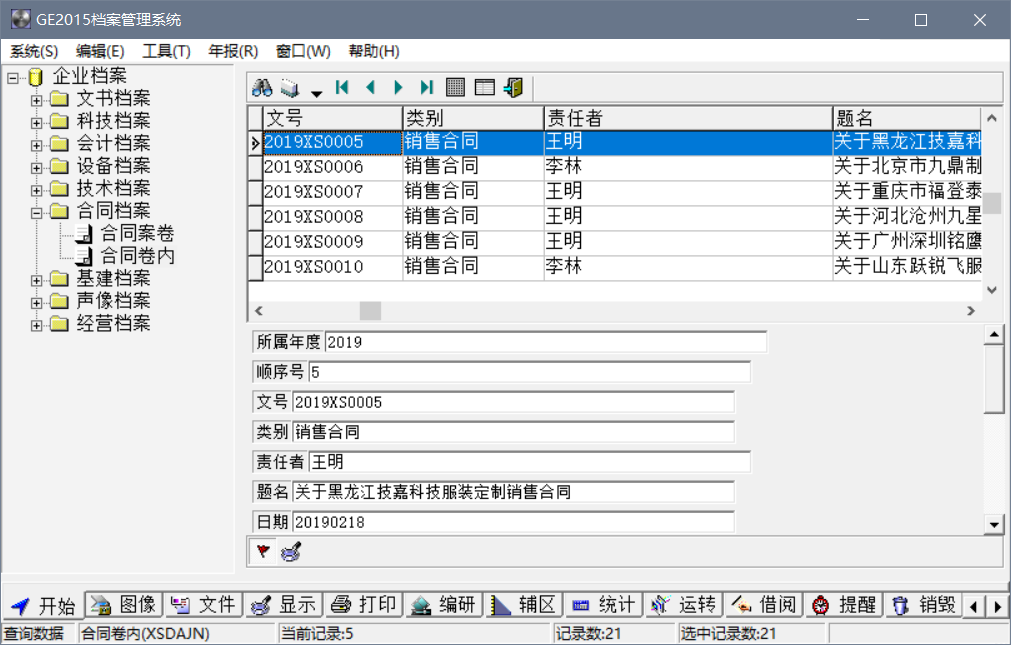1011x645 pixels.
Task: Click the binoculars search icon
Action: pyautogui.click(x=262, y=87)
